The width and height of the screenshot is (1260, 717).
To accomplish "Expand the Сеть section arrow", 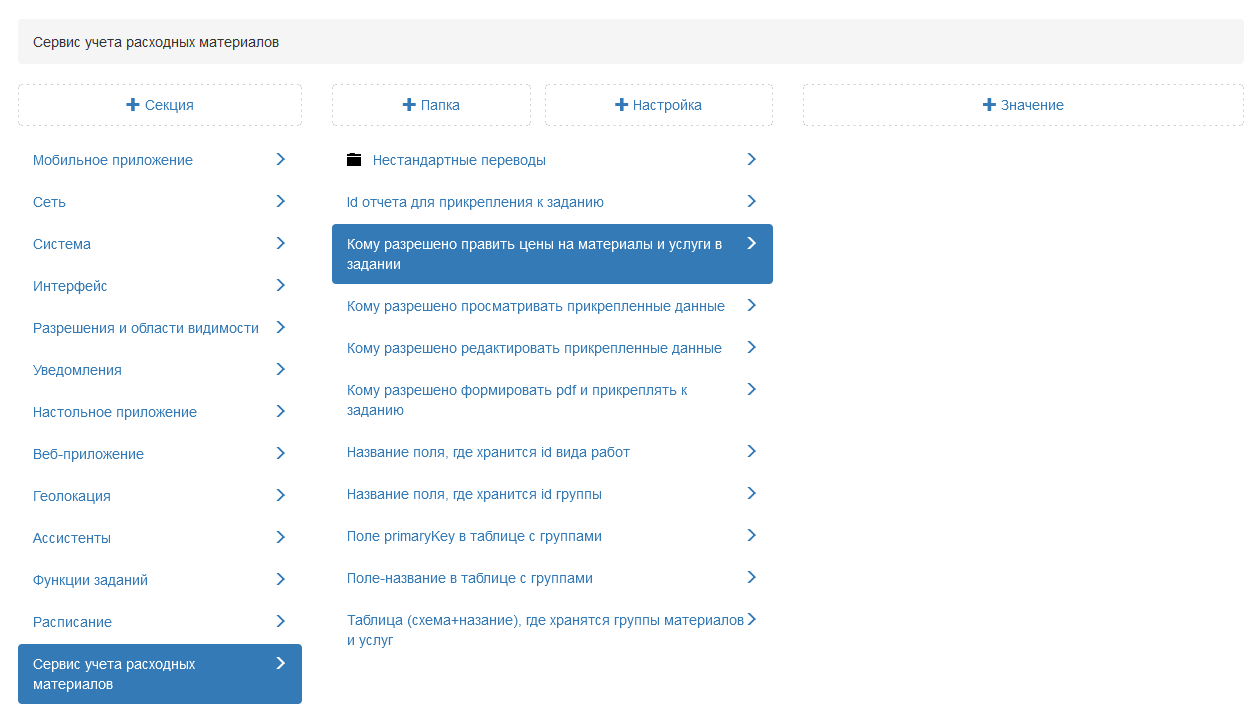I will tap(280, 201).
